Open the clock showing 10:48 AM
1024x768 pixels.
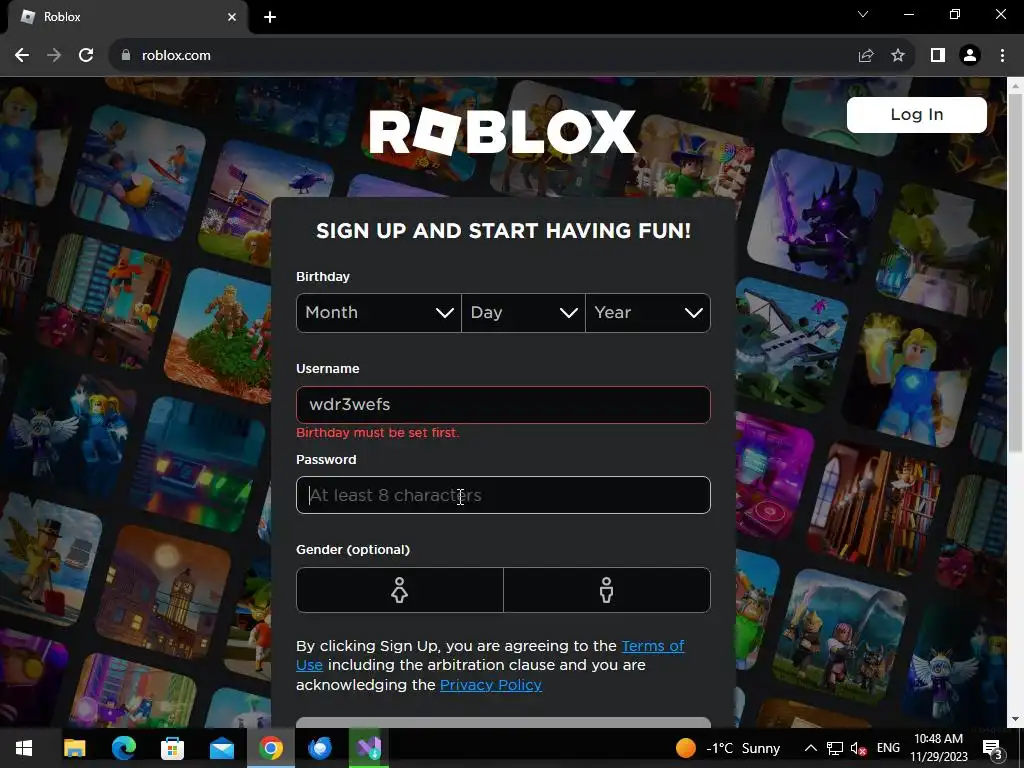tap(938, 748)
